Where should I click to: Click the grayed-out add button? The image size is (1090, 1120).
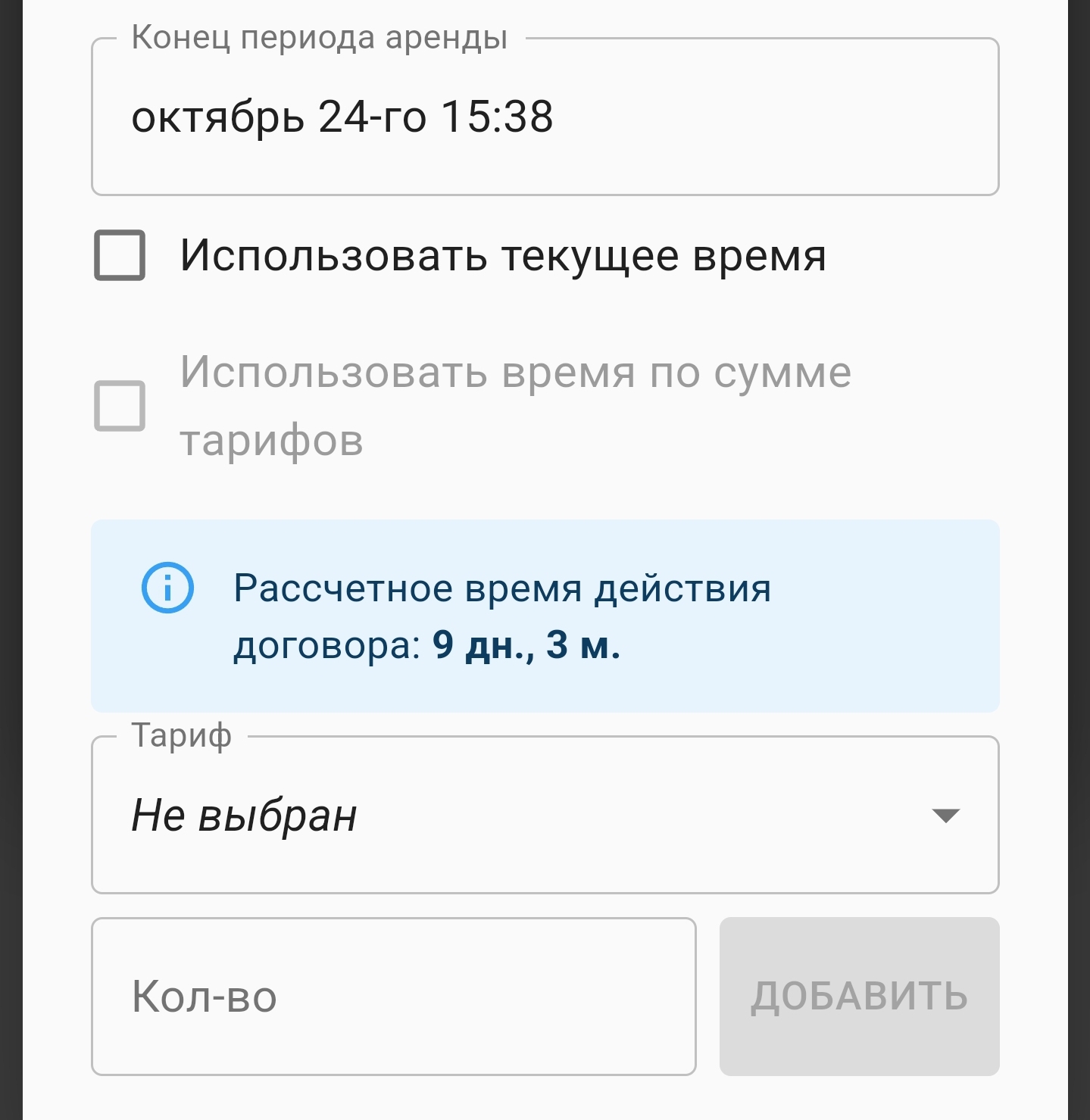pyautogui.click(x=858, y=997)
